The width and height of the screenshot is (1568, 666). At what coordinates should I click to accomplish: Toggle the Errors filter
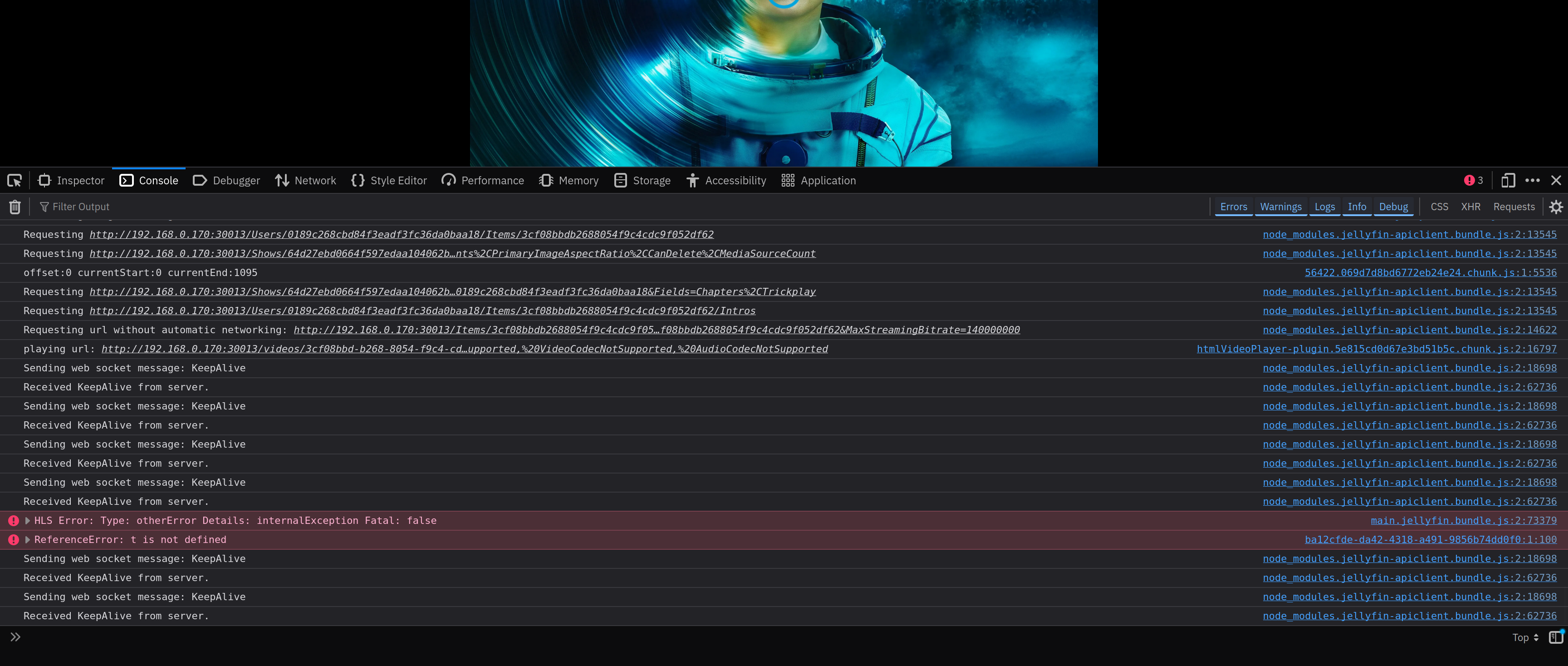pyautogui.click(x=1233, y=207)
